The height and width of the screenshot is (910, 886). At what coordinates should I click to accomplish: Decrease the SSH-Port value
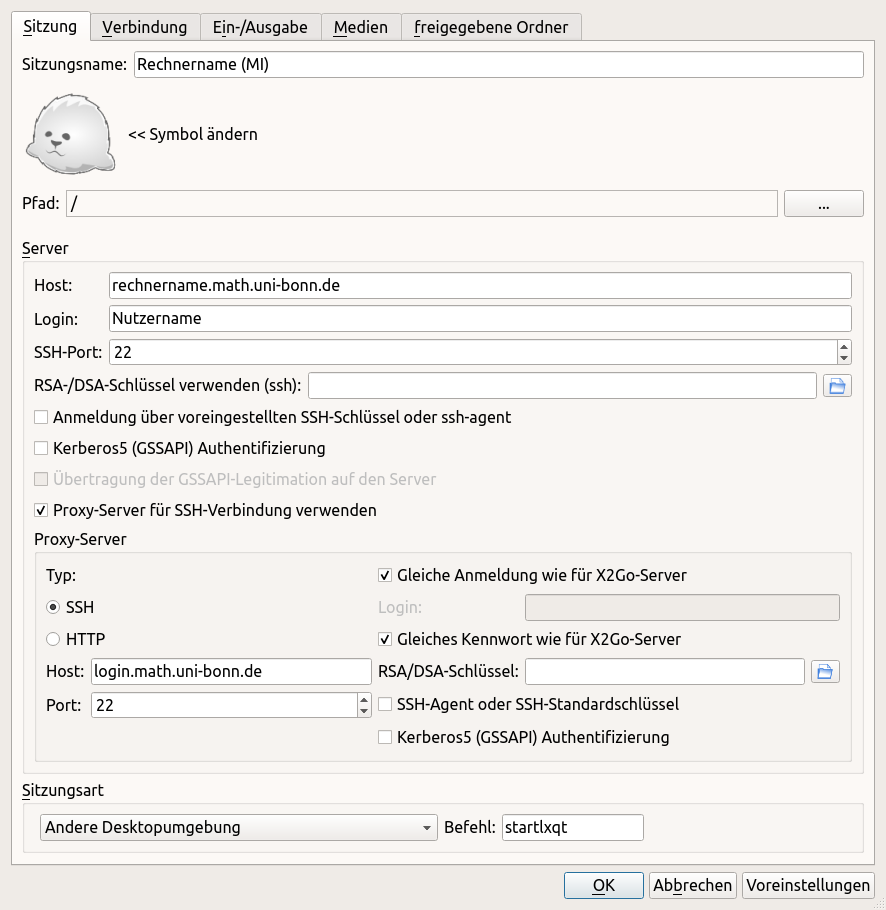click(844, 358)
